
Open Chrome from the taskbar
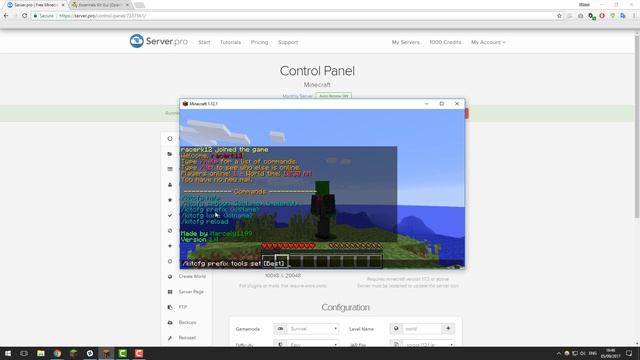point(57,353)
